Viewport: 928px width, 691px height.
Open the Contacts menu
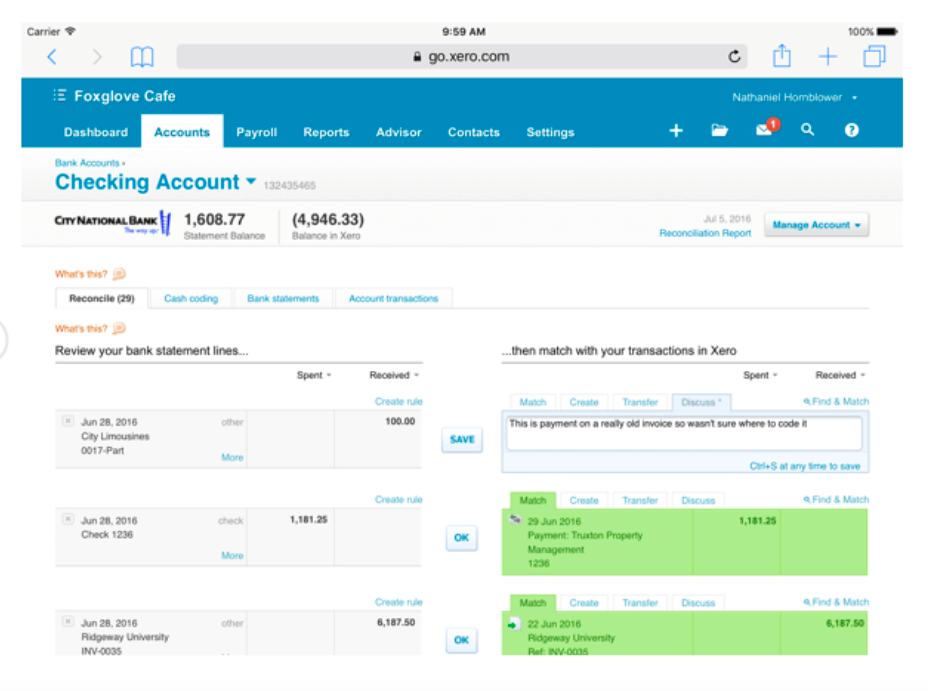pyautogui.click(x=473, y=133)
